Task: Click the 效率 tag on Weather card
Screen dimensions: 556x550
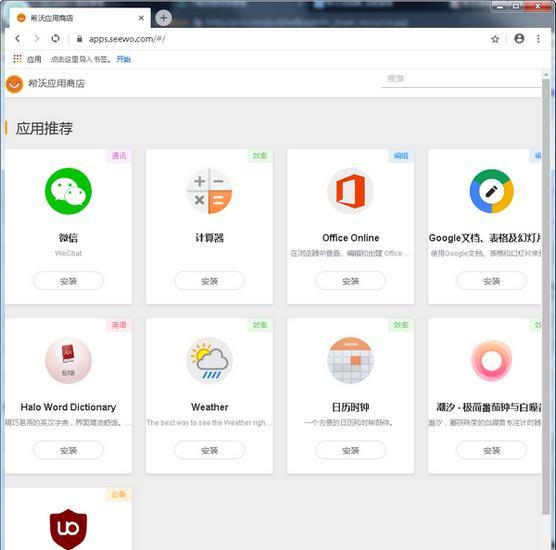Action: click(x=260, y=325)
